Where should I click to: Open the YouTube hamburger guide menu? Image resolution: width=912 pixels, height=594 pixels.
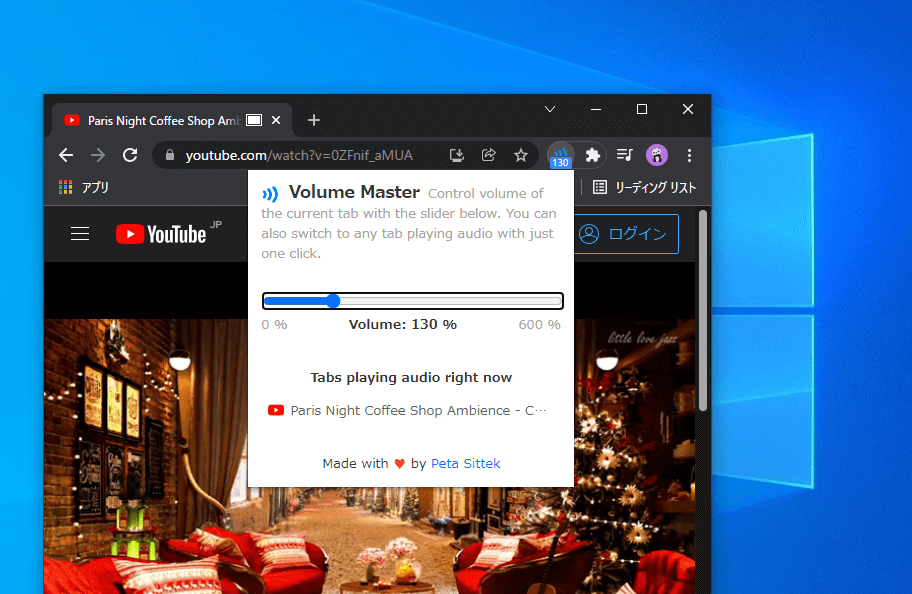tap(80, 234)
